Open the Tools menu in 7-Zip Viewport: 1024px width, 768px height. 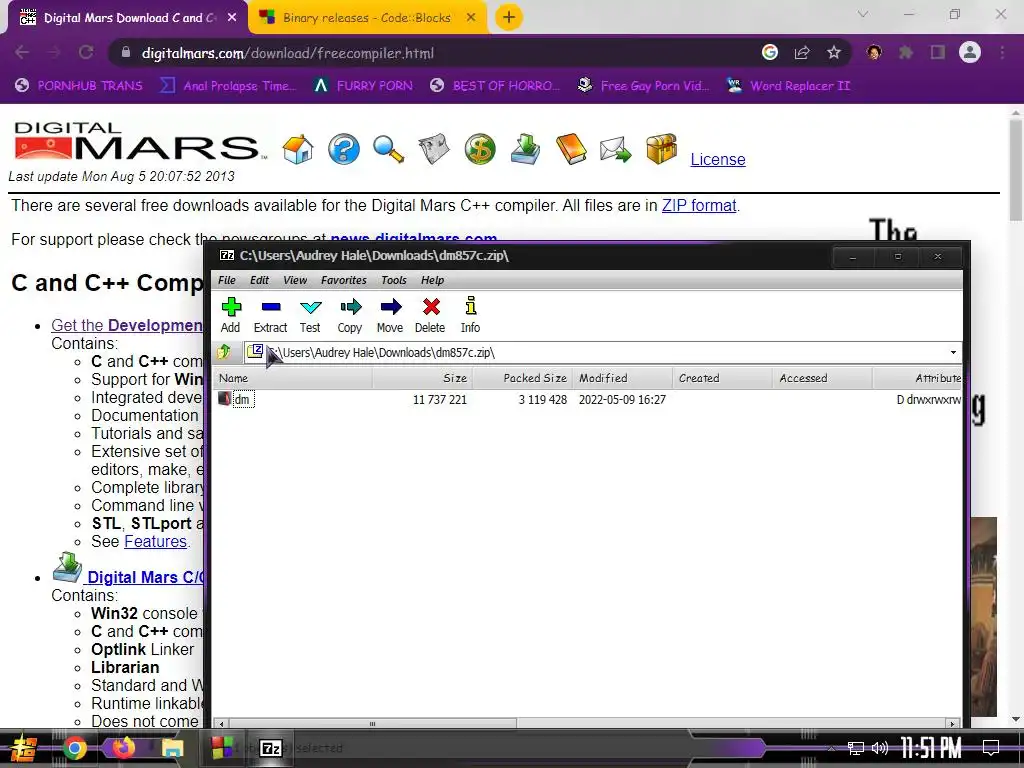click(x=394, y=280)
